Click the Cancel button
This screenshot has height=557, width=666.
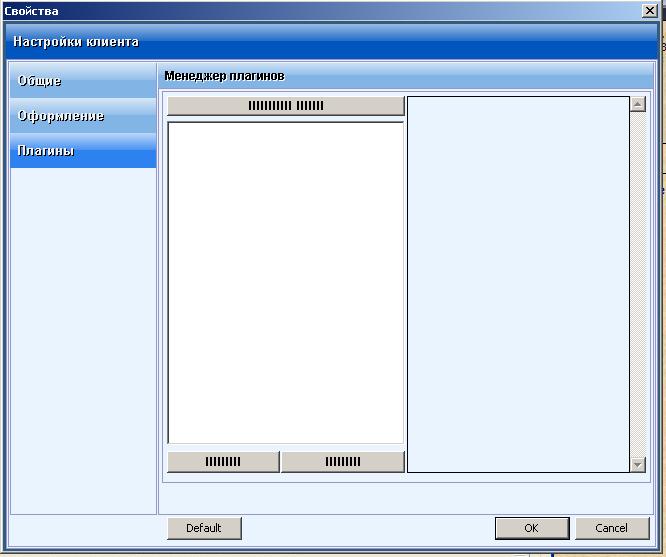tap(611, 528)
